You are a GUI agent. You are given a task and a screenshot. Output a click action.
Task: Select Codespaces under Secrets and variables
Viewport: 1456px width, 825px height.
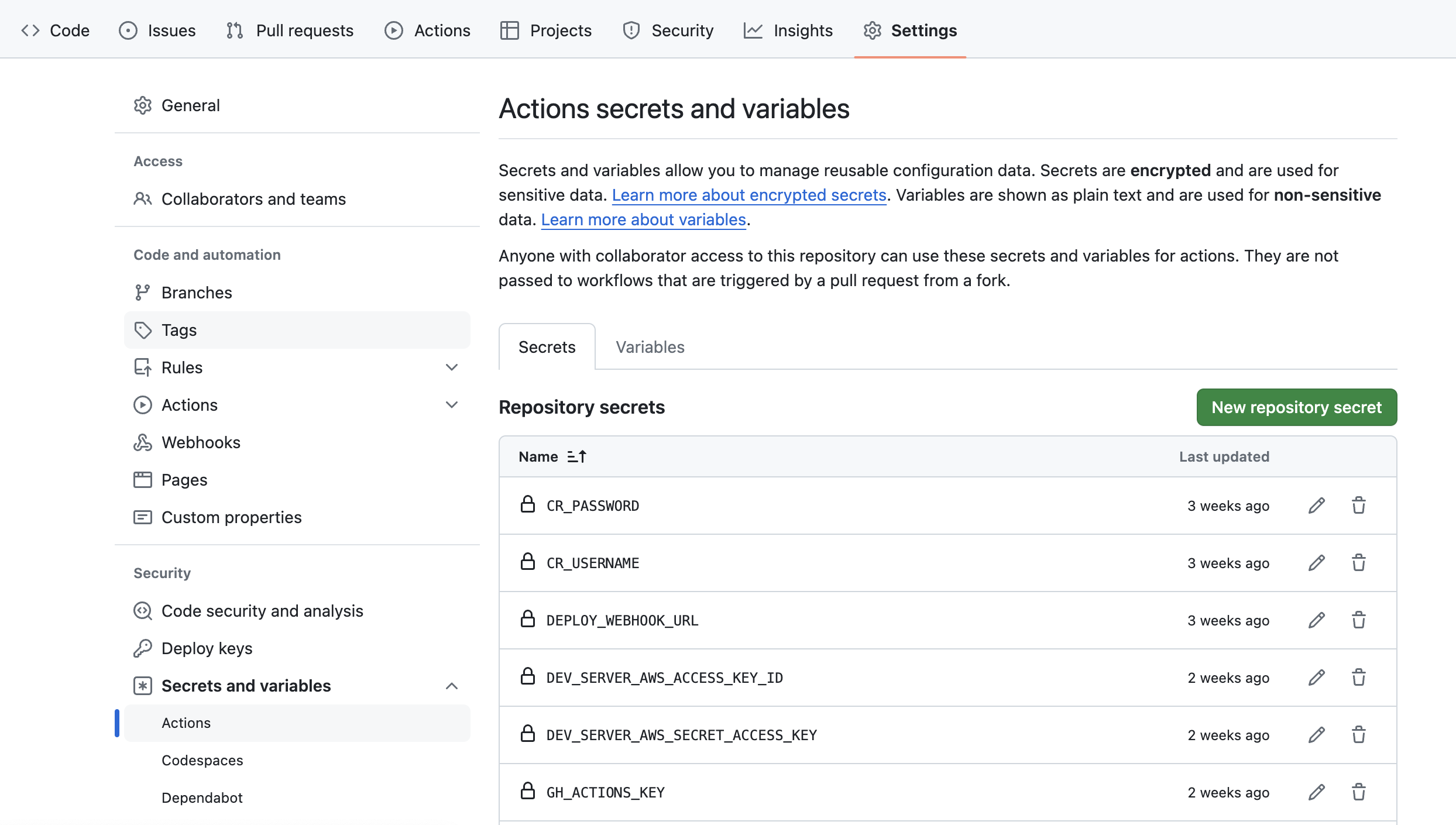point(202,760)
